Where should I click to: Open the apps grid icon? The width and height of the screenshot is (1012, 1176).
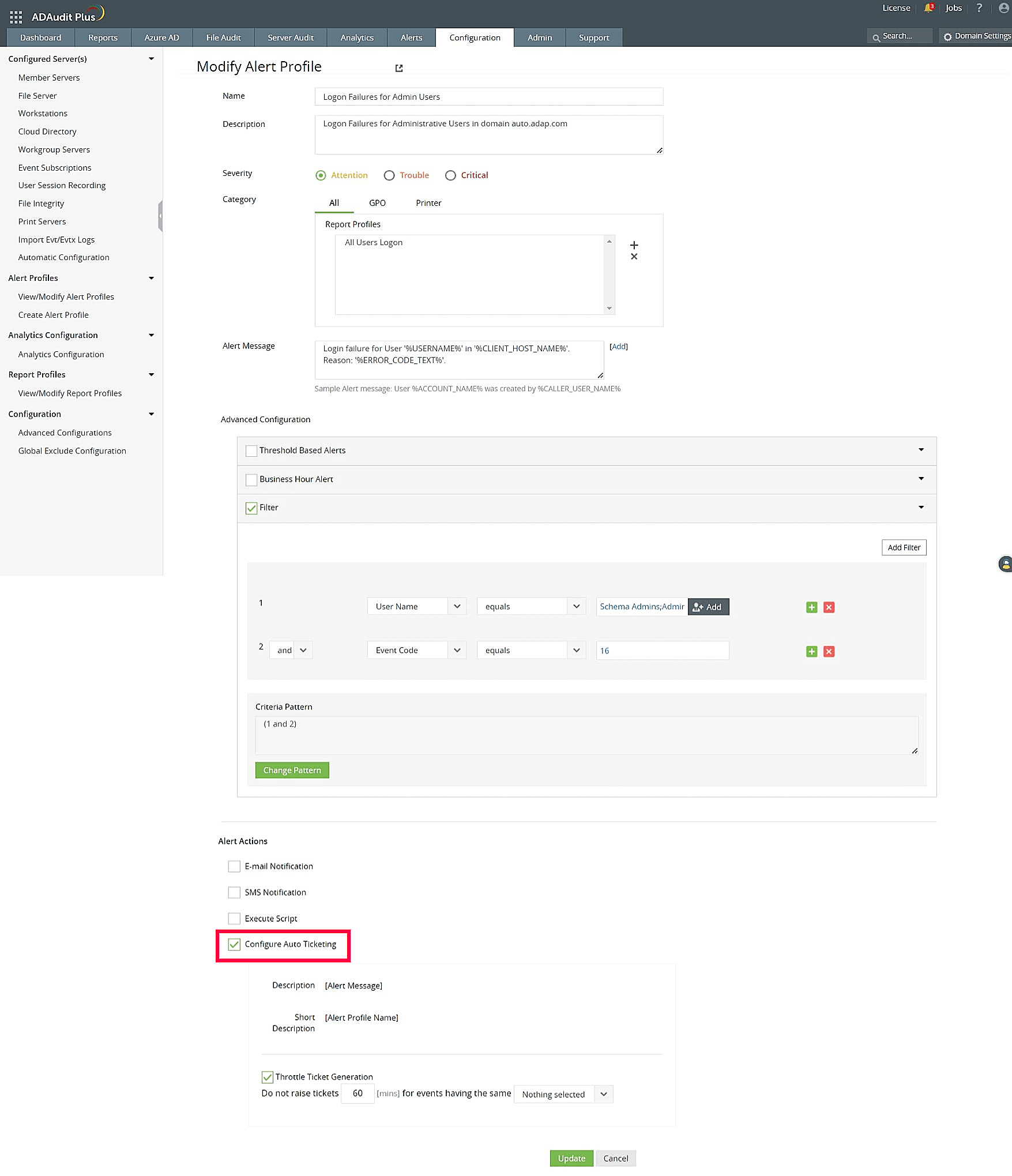point(16,17)
